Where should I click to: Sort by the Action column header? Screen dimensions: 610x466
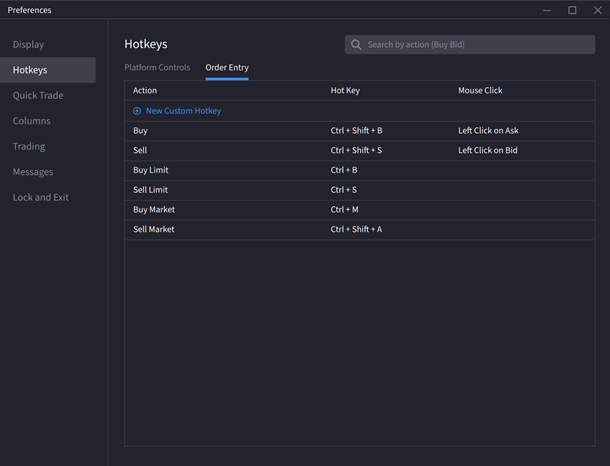coord(145,91)
